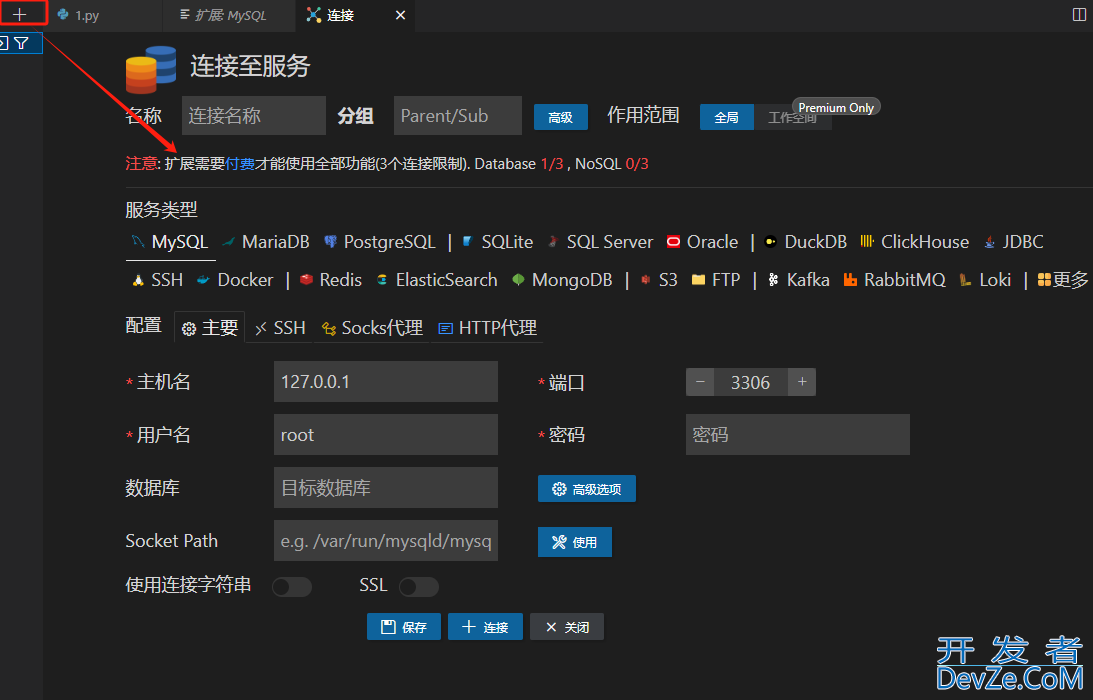
Task: Select PostgreSQL service type
Action: click(x=380, y=242)
